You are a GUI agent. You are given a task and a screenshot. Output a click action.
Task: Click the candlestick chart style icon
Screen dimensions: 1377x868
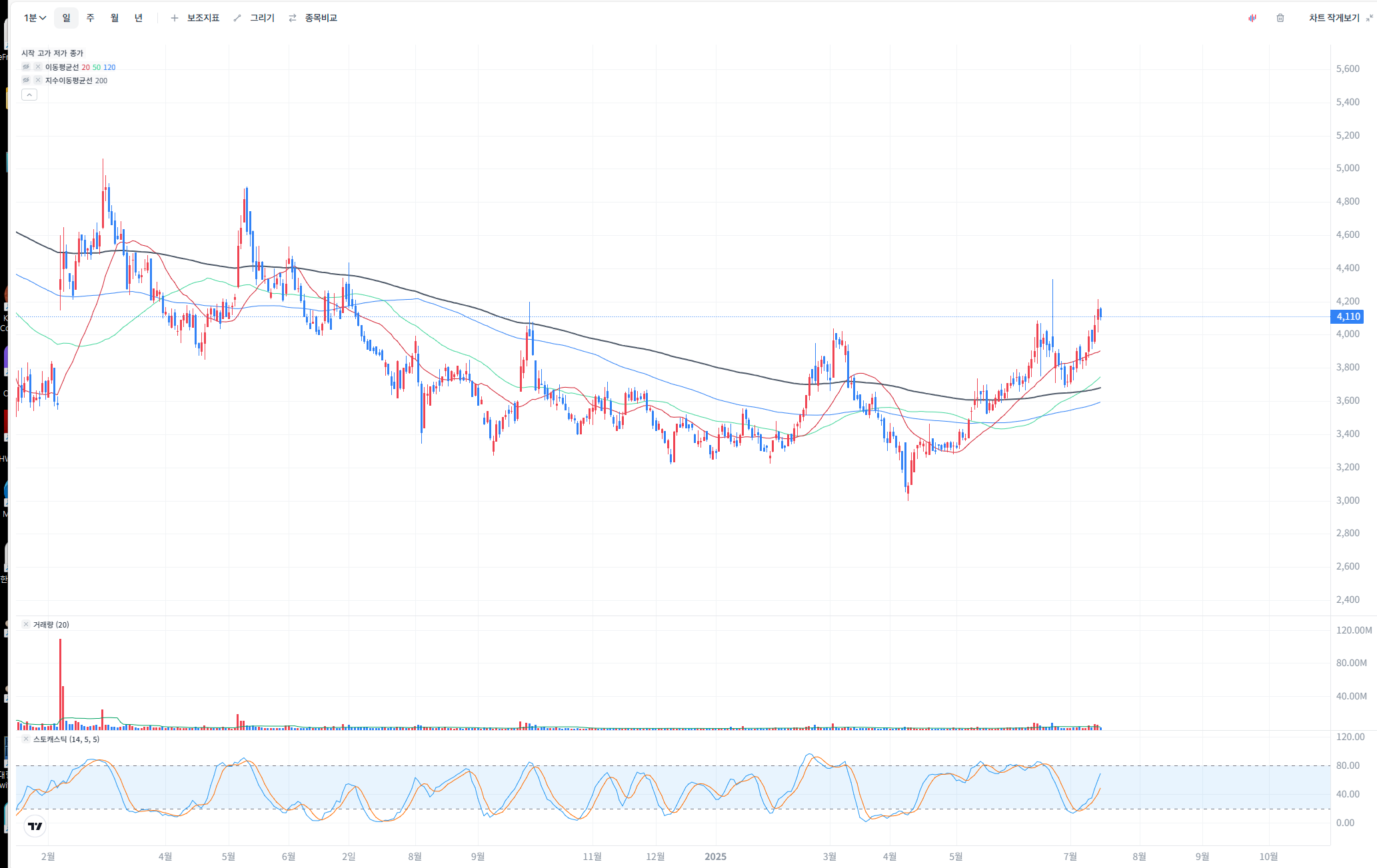[x=1252, y=18]
